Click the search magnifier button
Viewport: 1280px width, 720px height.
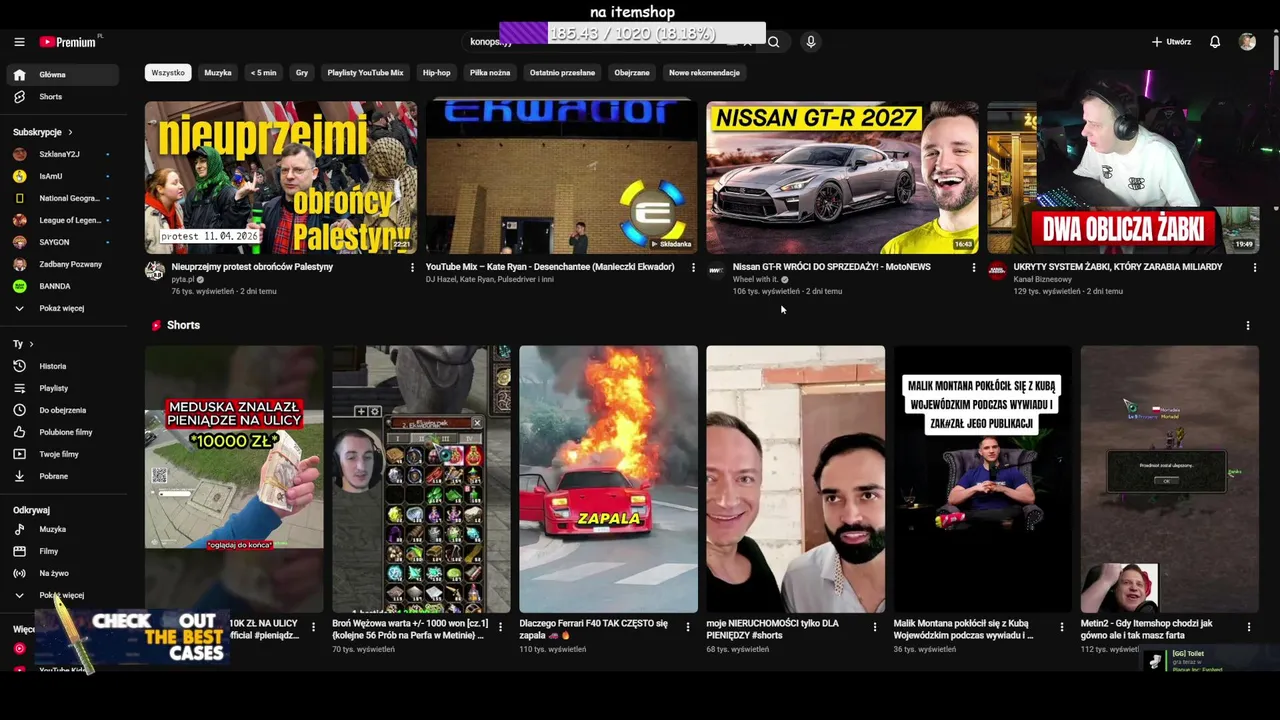[773, 42]
